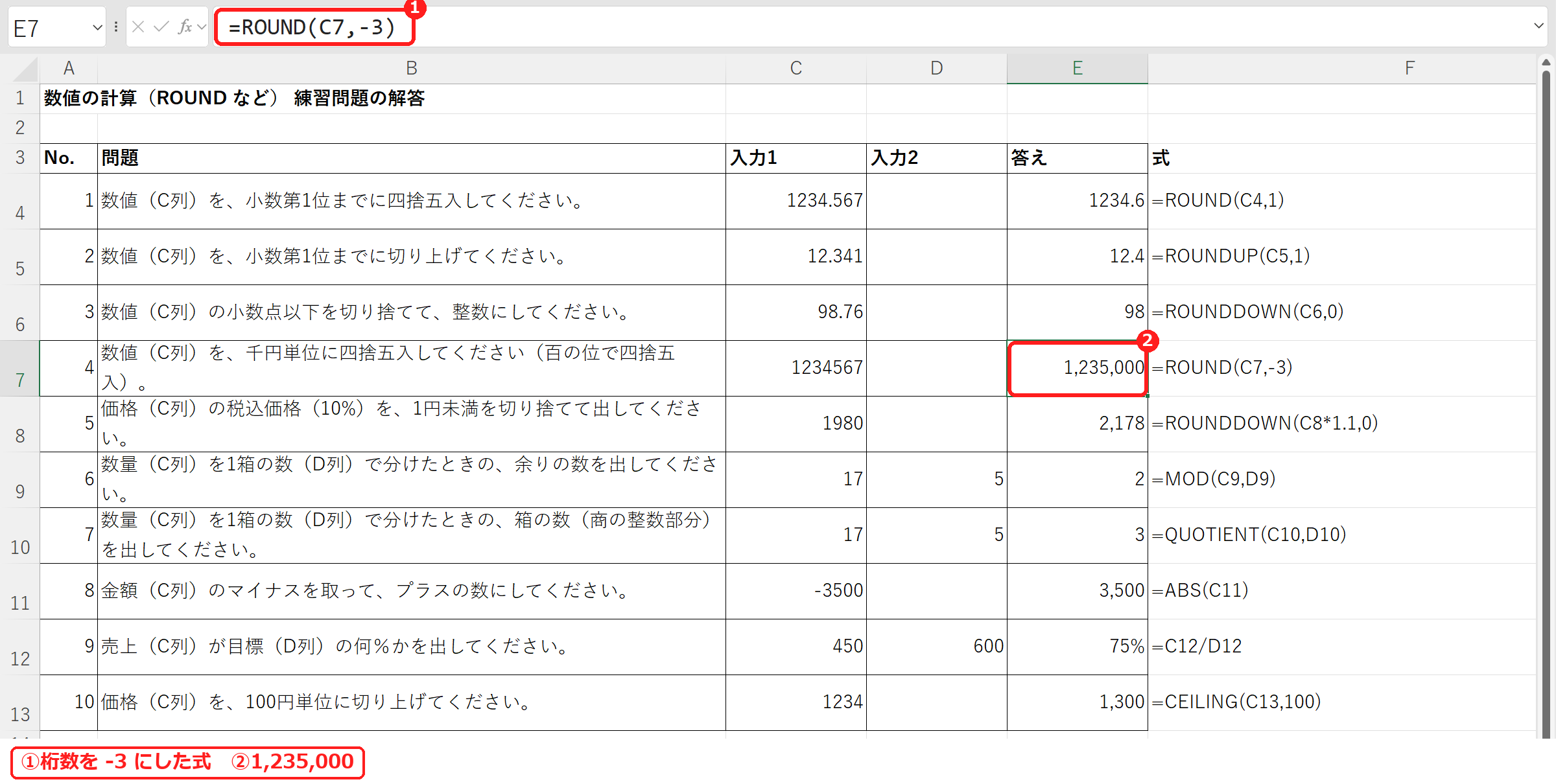Select row 3 header
Viewport: 1556px width, 784px height.
coord(20,158)
